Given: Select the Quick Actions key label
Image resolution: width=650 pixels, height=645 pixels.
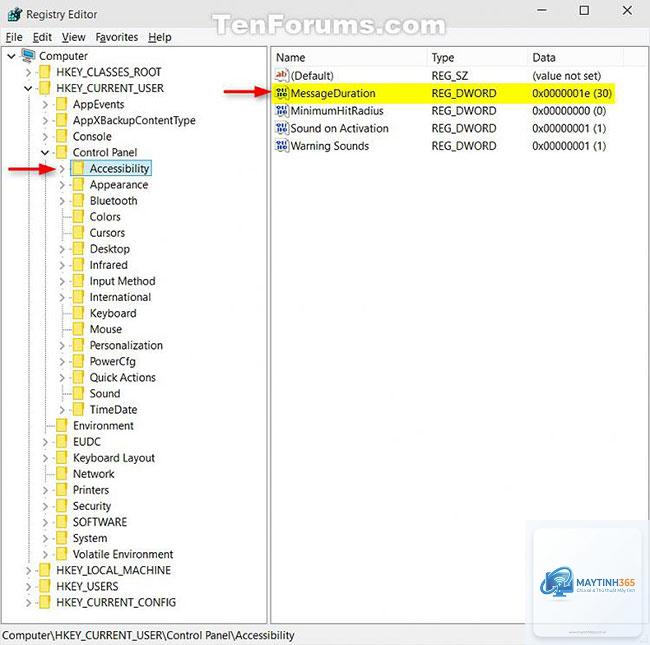Looking at the screenshot, I should (x=123, y=378).
